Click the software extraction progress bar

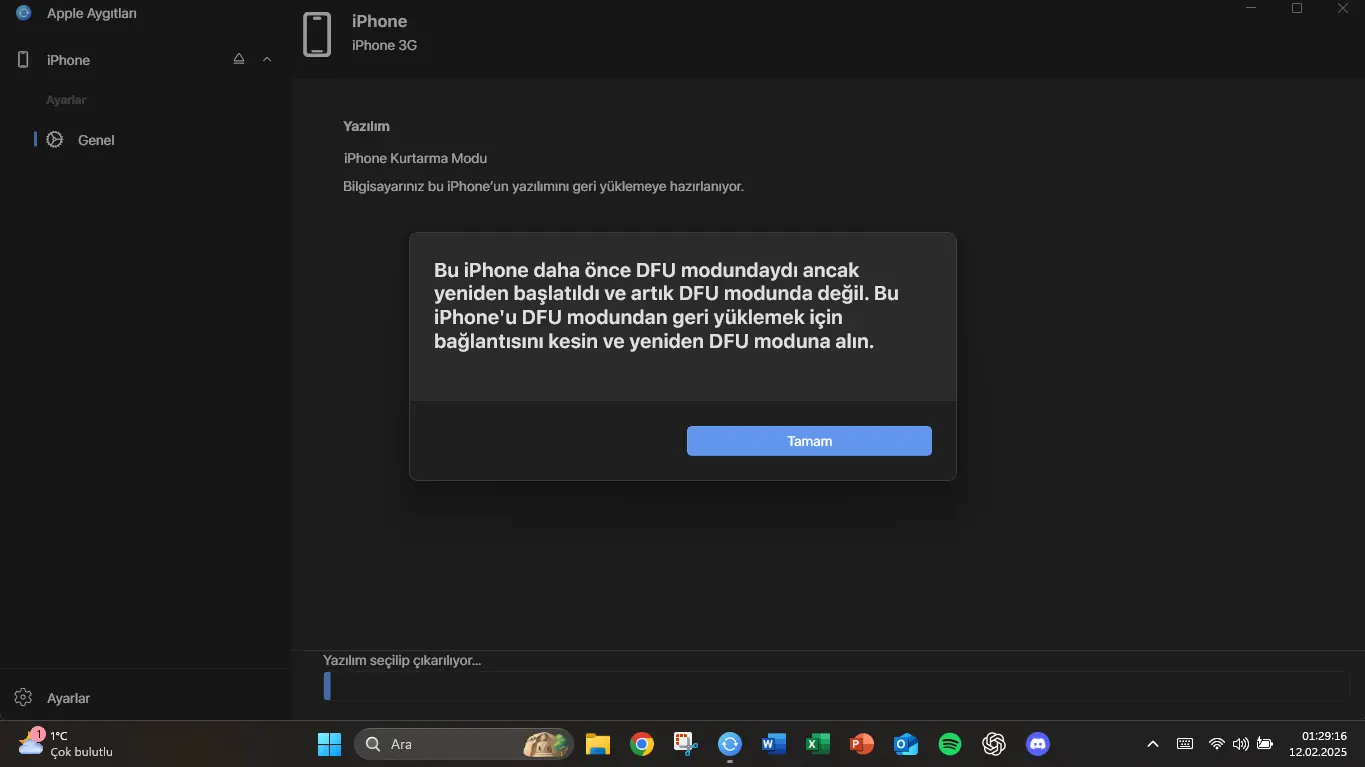point(836,686)
